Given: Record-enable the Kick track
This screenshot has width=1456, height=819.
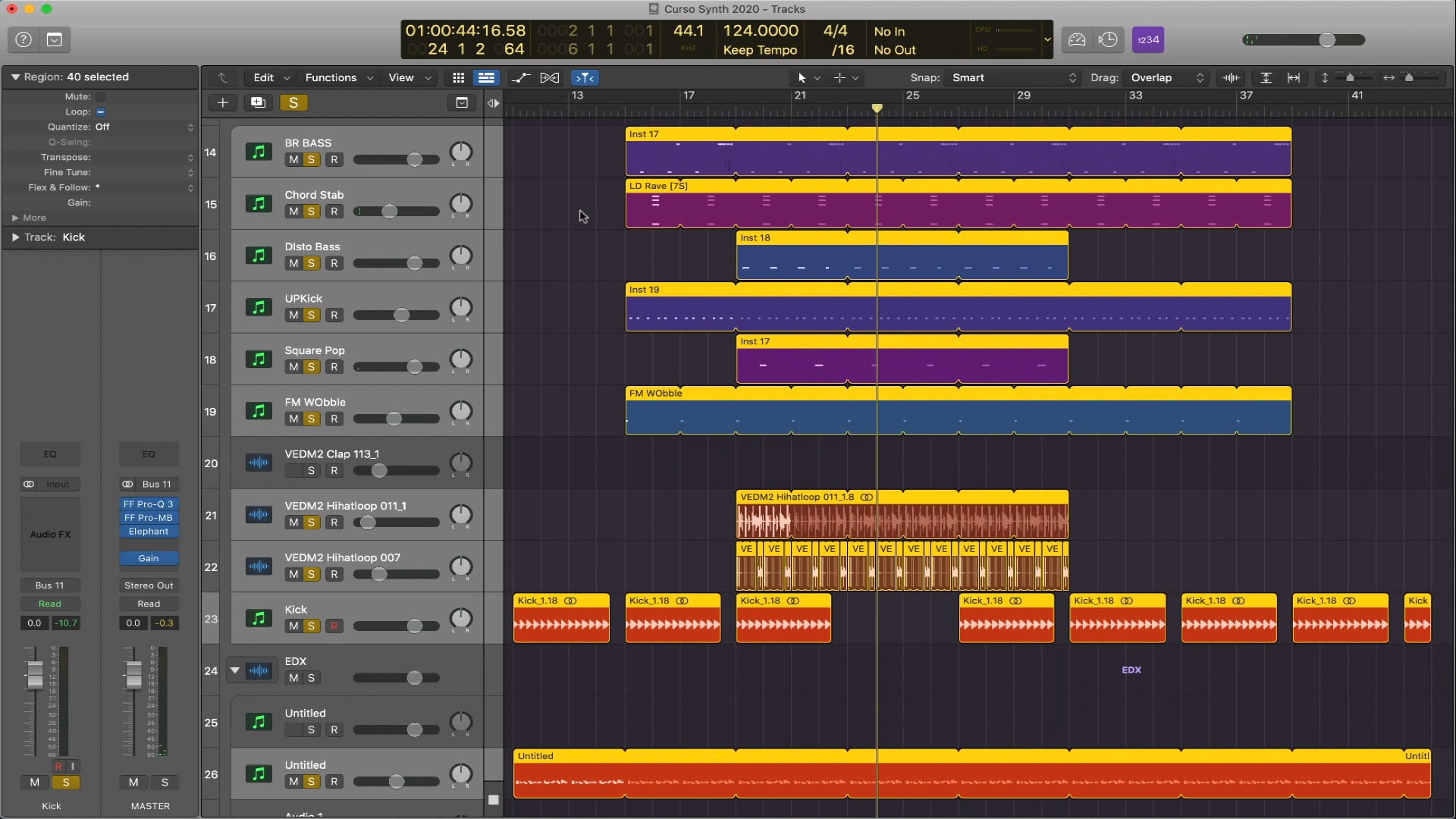Looking at the screenshot, I should 334,626.
